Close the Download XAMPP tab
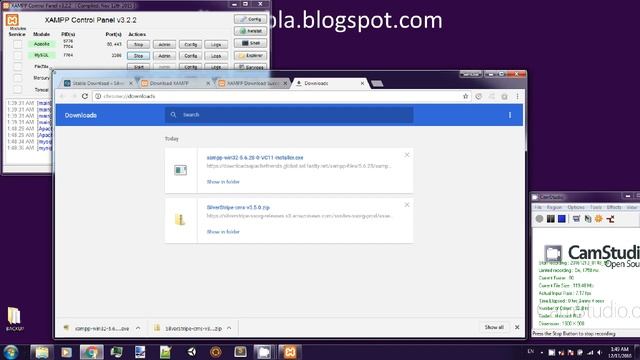The width and height of the screenshot is (640, 360). [208, 83]
